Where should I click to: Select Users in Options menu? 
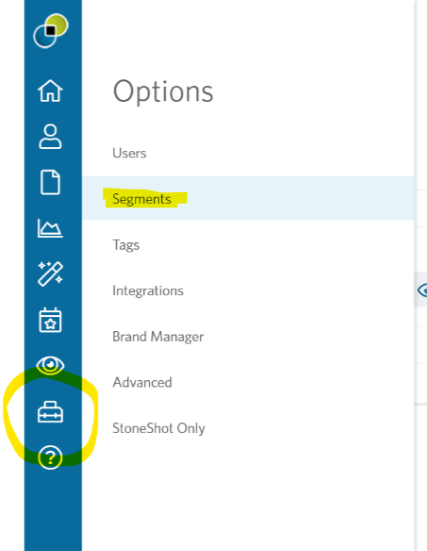point(129,153)
